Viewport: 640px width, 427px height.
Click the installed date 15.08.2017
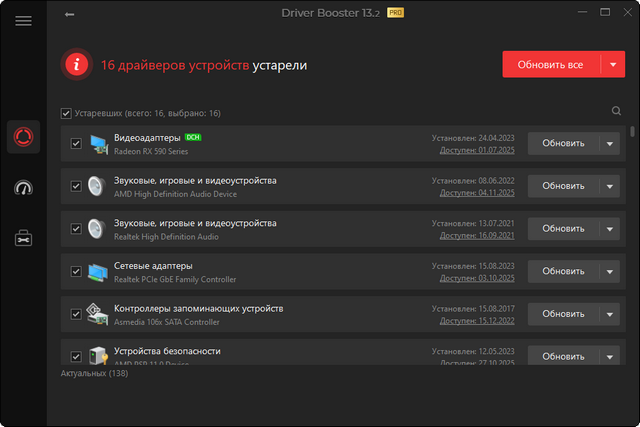click(x=496, y=309)
